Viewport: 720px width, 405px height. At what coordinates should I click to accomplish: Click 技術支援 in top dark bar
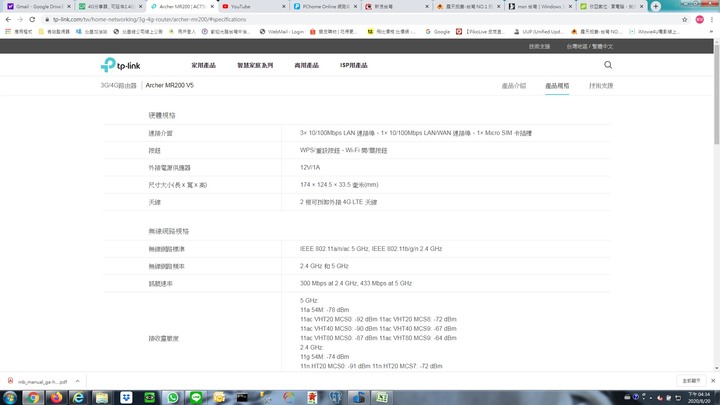tap(539, 46)
